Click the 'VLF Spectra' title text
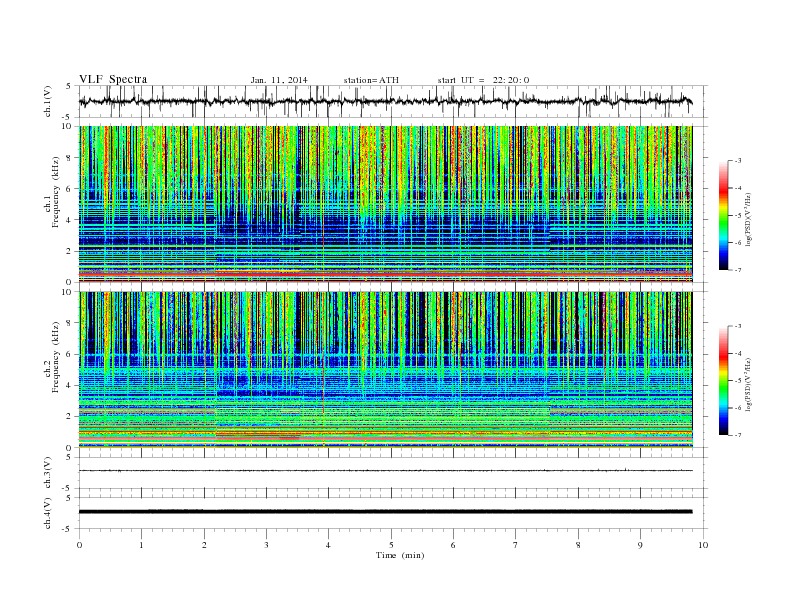The height and width of the screenshot is (612, 792). click(113, 79)
